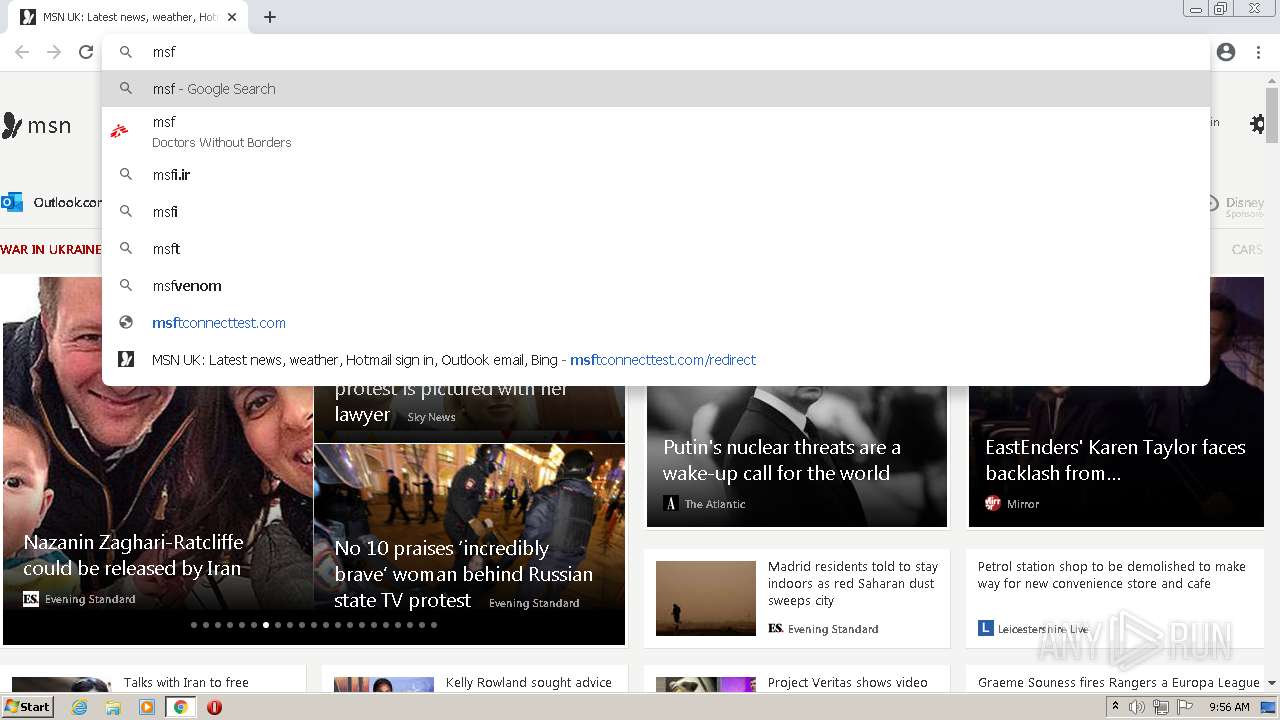Show hidden tray icons arrow
Viewport: 1280px width, 720px height.
click(x=1115, y=707)
